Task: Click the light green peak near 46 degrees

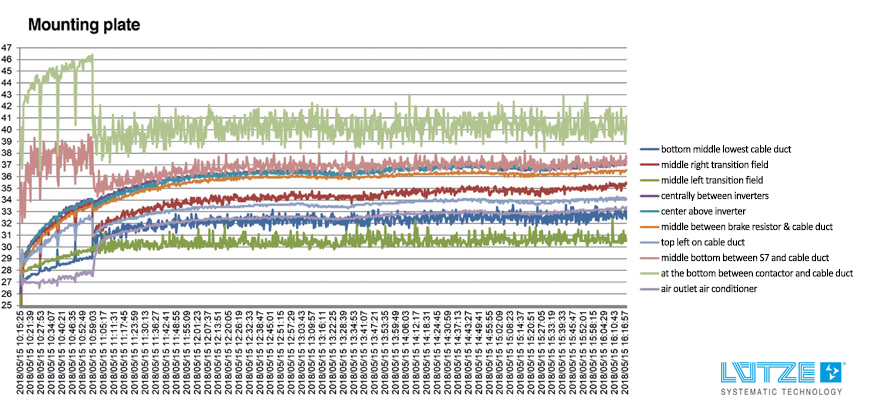Action: [90, 57]
